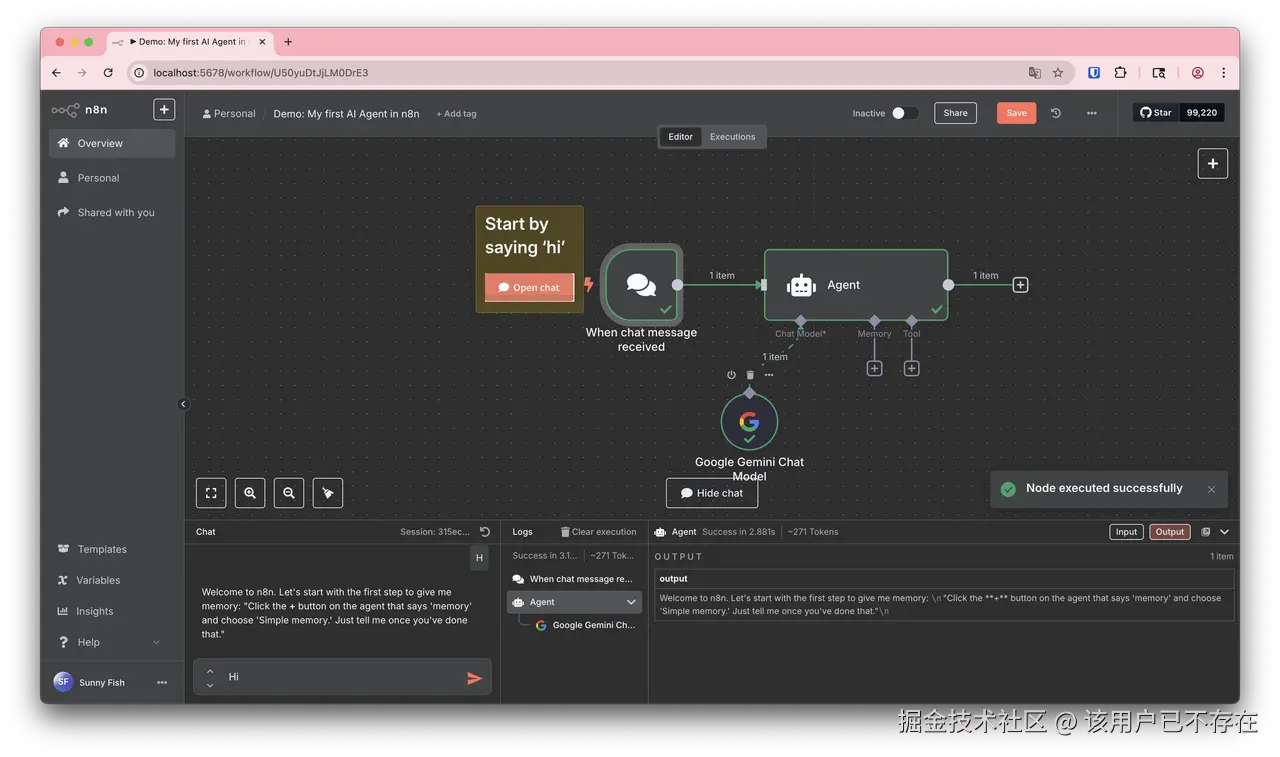Open the Templates page

[x=112, y=549]
